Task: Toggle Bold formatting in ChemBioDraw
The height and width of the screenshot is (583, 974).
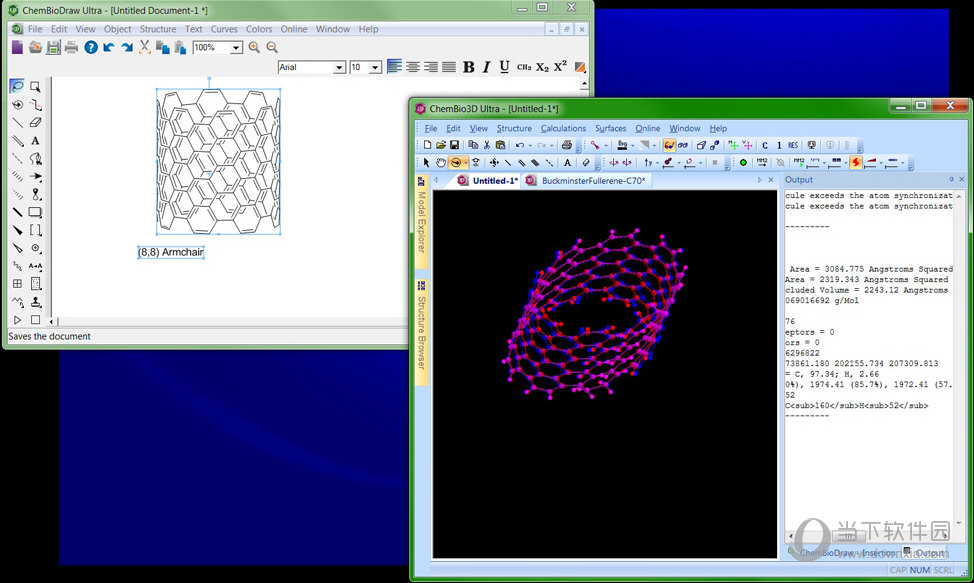Action: click(469, 67)
